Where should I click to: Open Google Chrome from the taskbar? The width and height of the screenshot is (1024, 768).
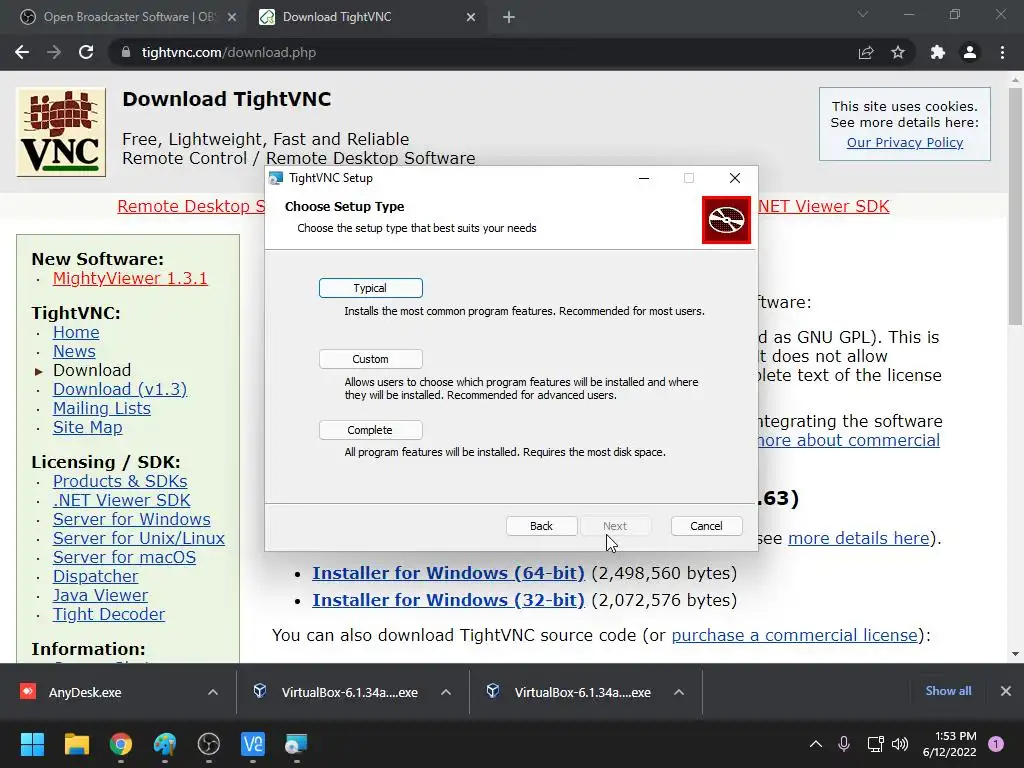point(120,744)
